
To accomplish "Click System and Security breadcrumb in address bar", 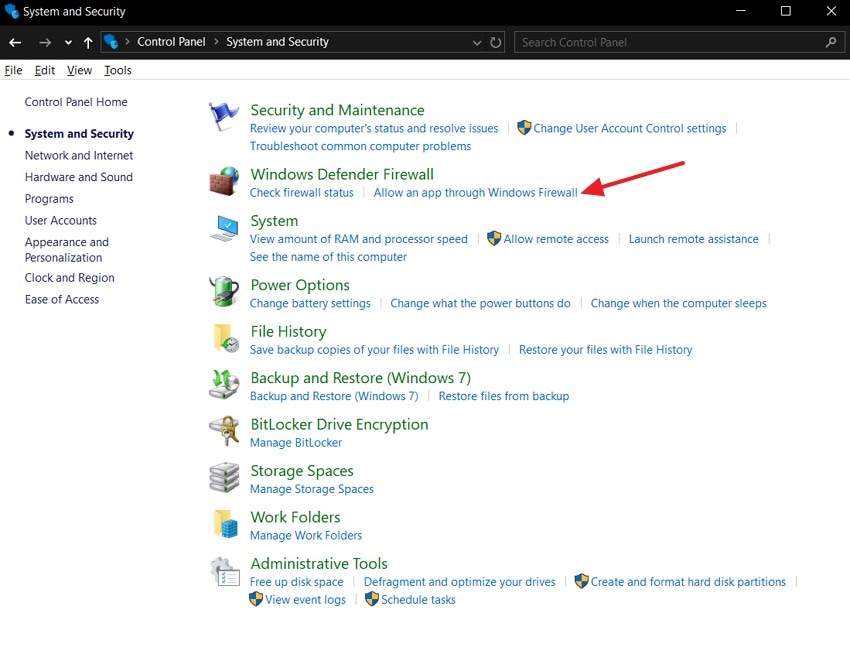I will (x=278, y=42).
